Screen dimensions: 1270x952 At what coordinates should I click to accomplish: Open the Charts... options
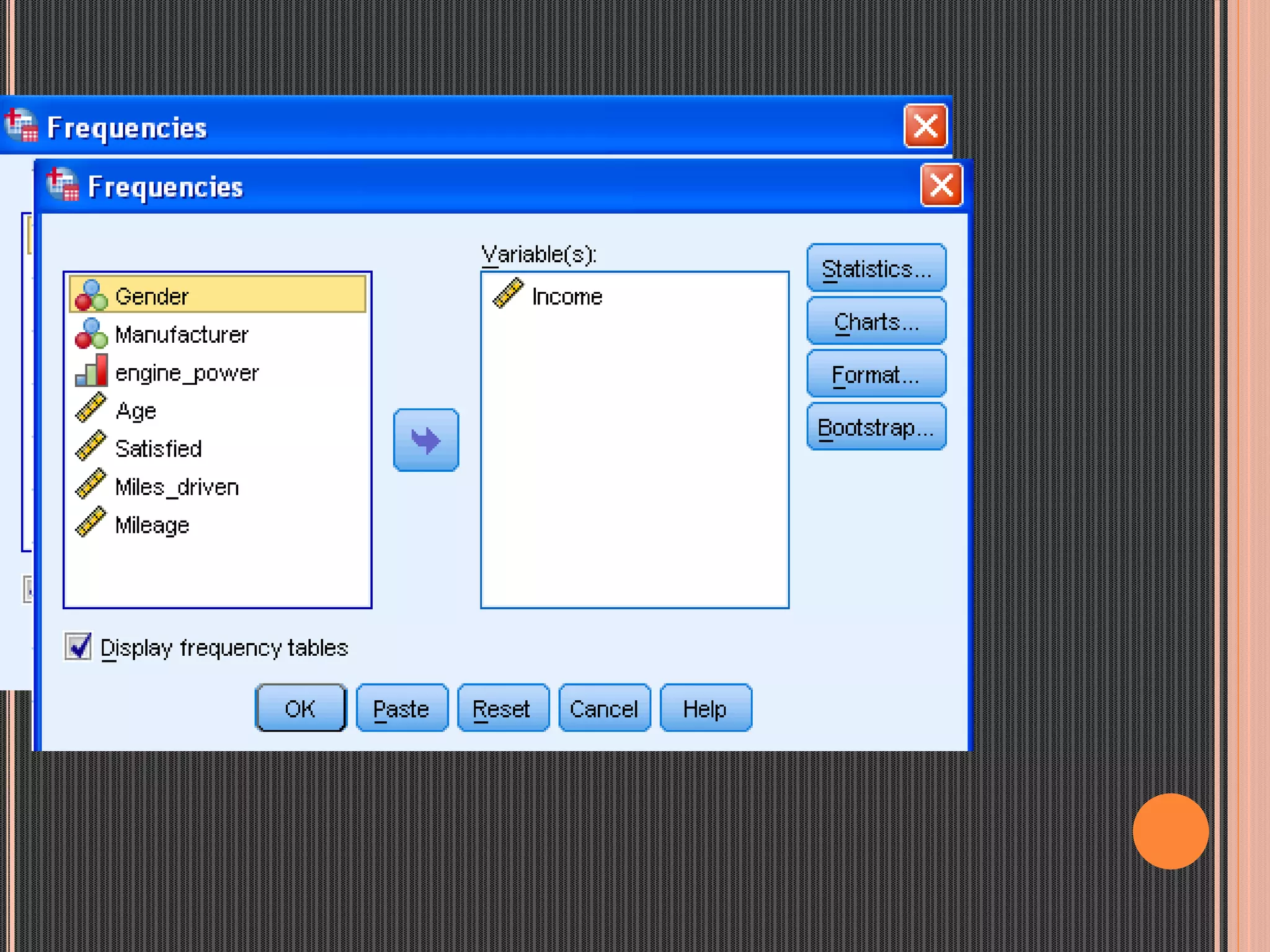pyautogui.click(x=876, y=322)
